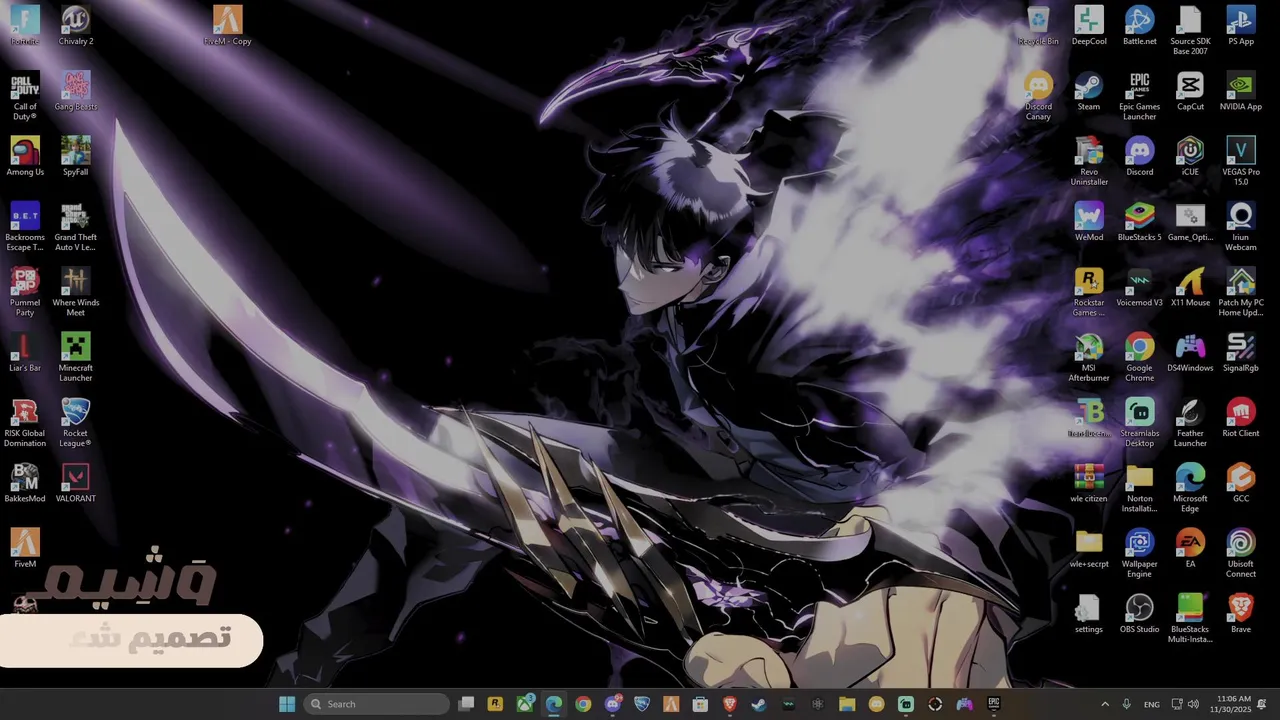Select the Iriun Webcam desktop icon
Screen dimensions: 1280x720
click(1241, 227)
